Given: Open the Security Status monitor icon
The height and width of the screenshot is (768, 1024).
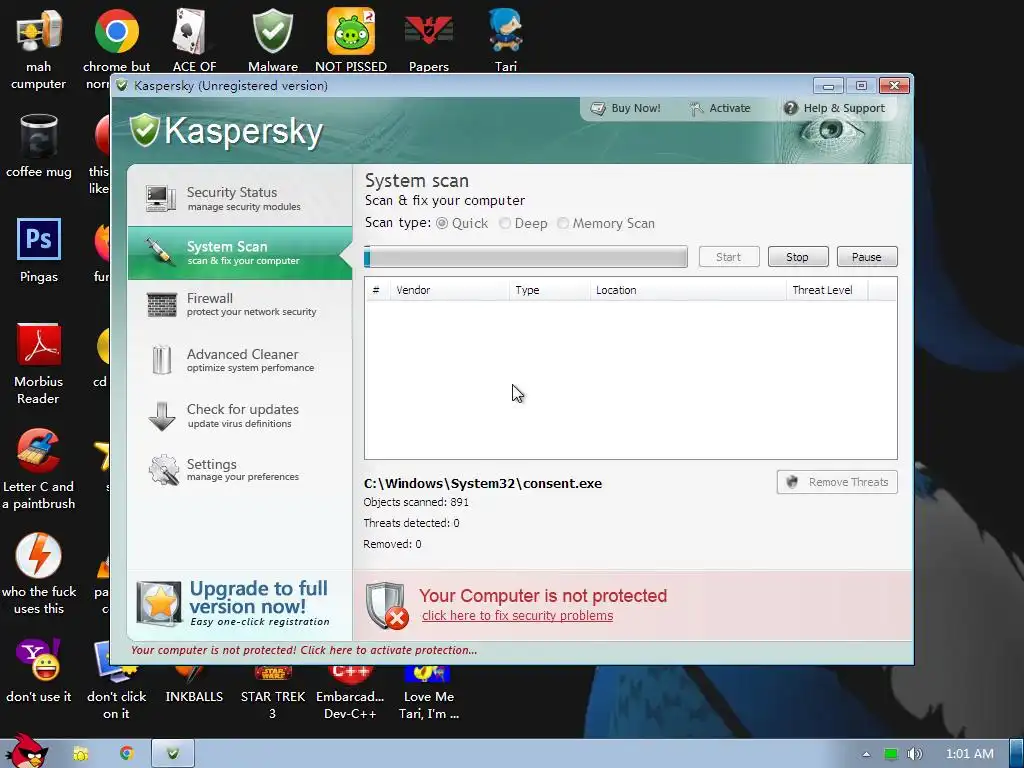Looking at the screenshot, I should coord(161,198).
